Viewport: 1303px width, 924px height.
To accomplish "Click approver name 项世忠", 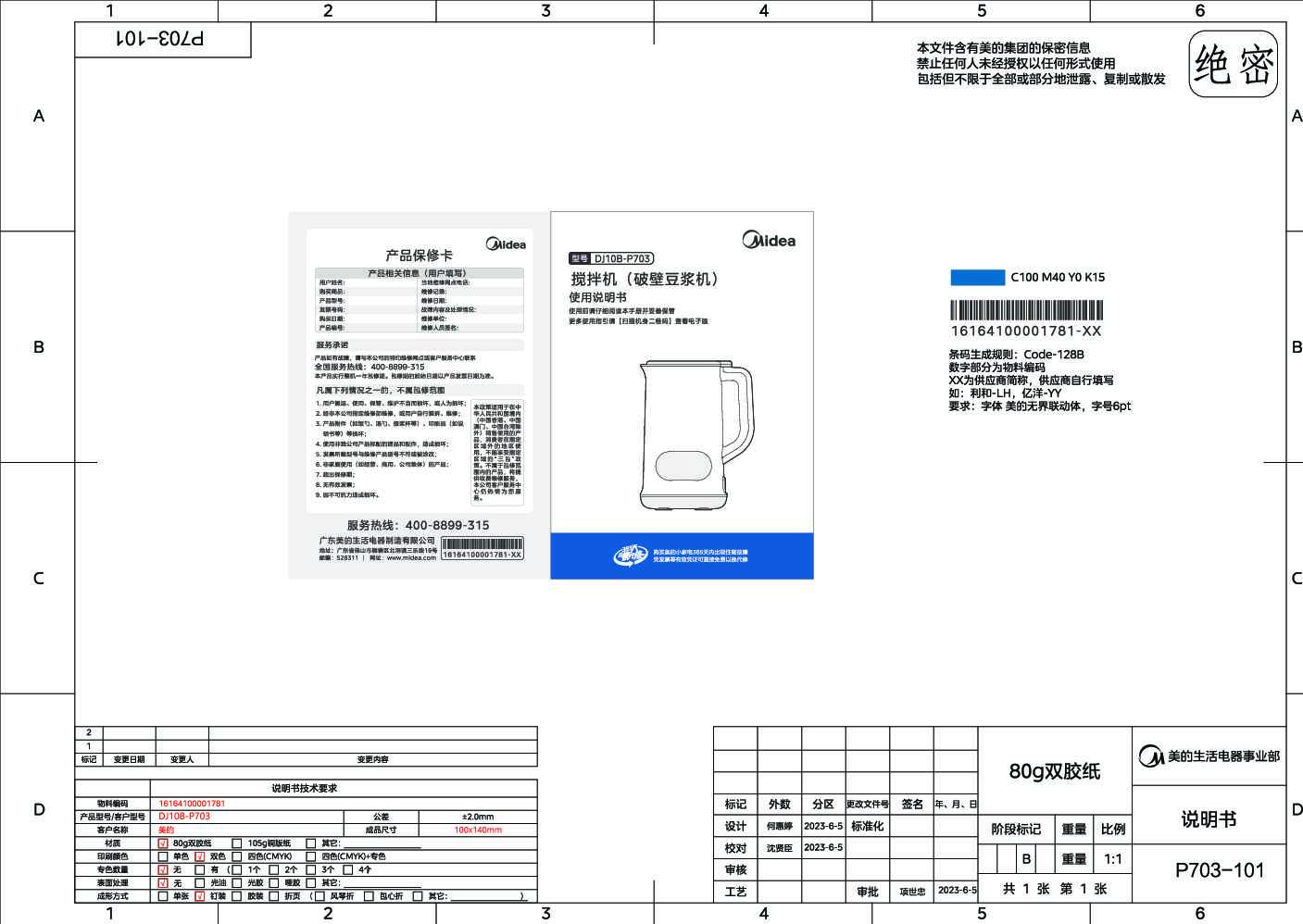I will (x=912, y=892).
